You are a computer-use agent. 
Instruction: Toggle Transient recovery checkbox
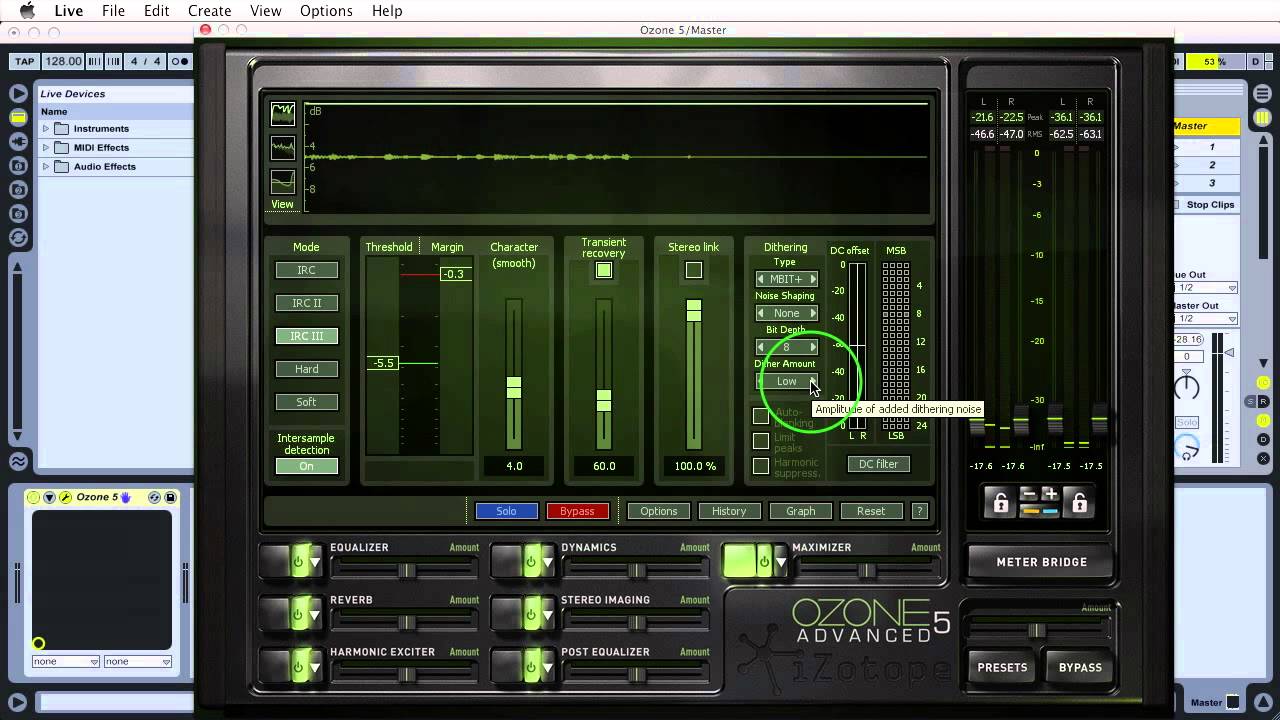(604, 270)
